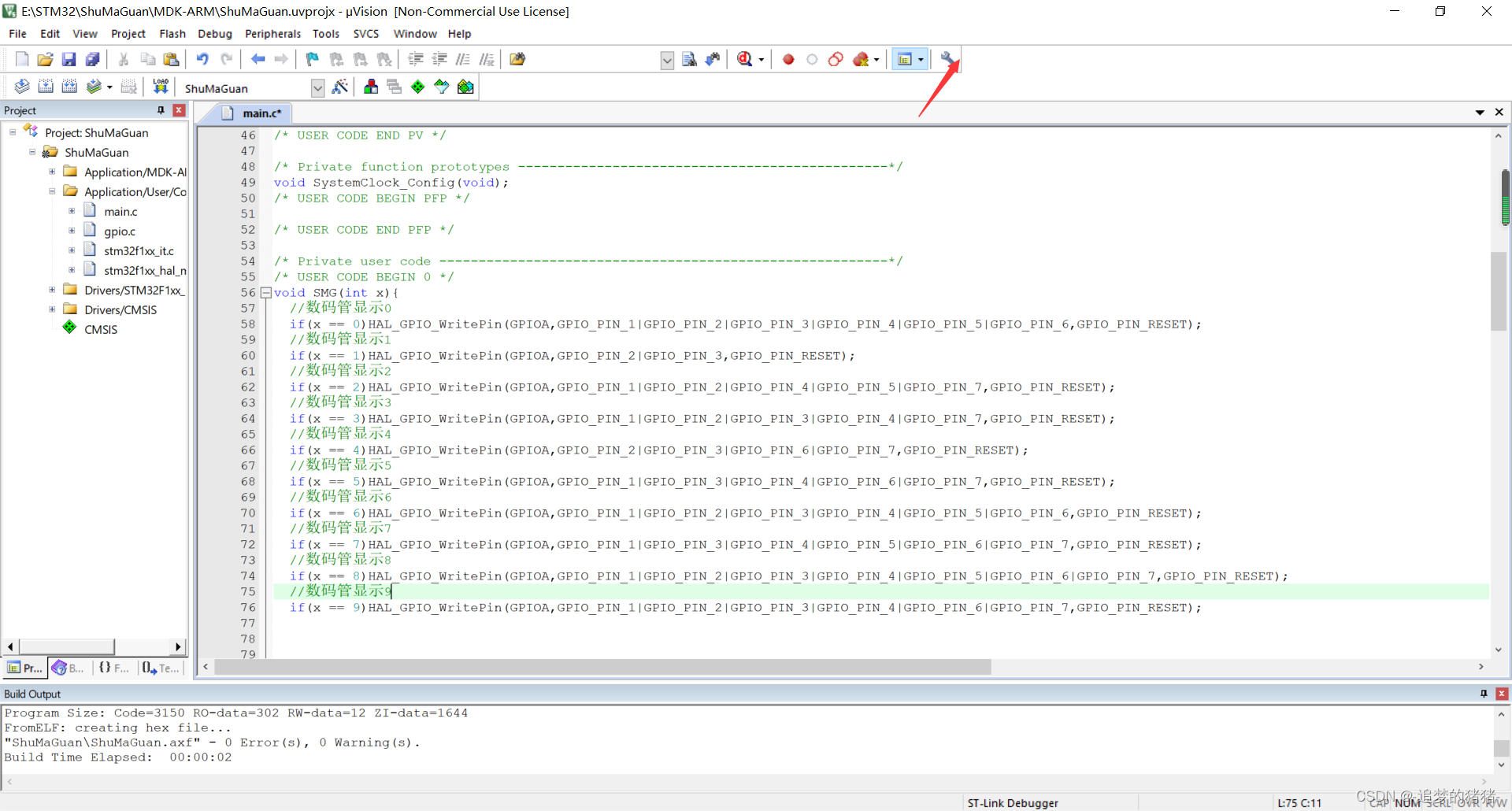Viewport: 1512px width, 811px height.
Task: Open the Debug menu
Action: (215, 34)
